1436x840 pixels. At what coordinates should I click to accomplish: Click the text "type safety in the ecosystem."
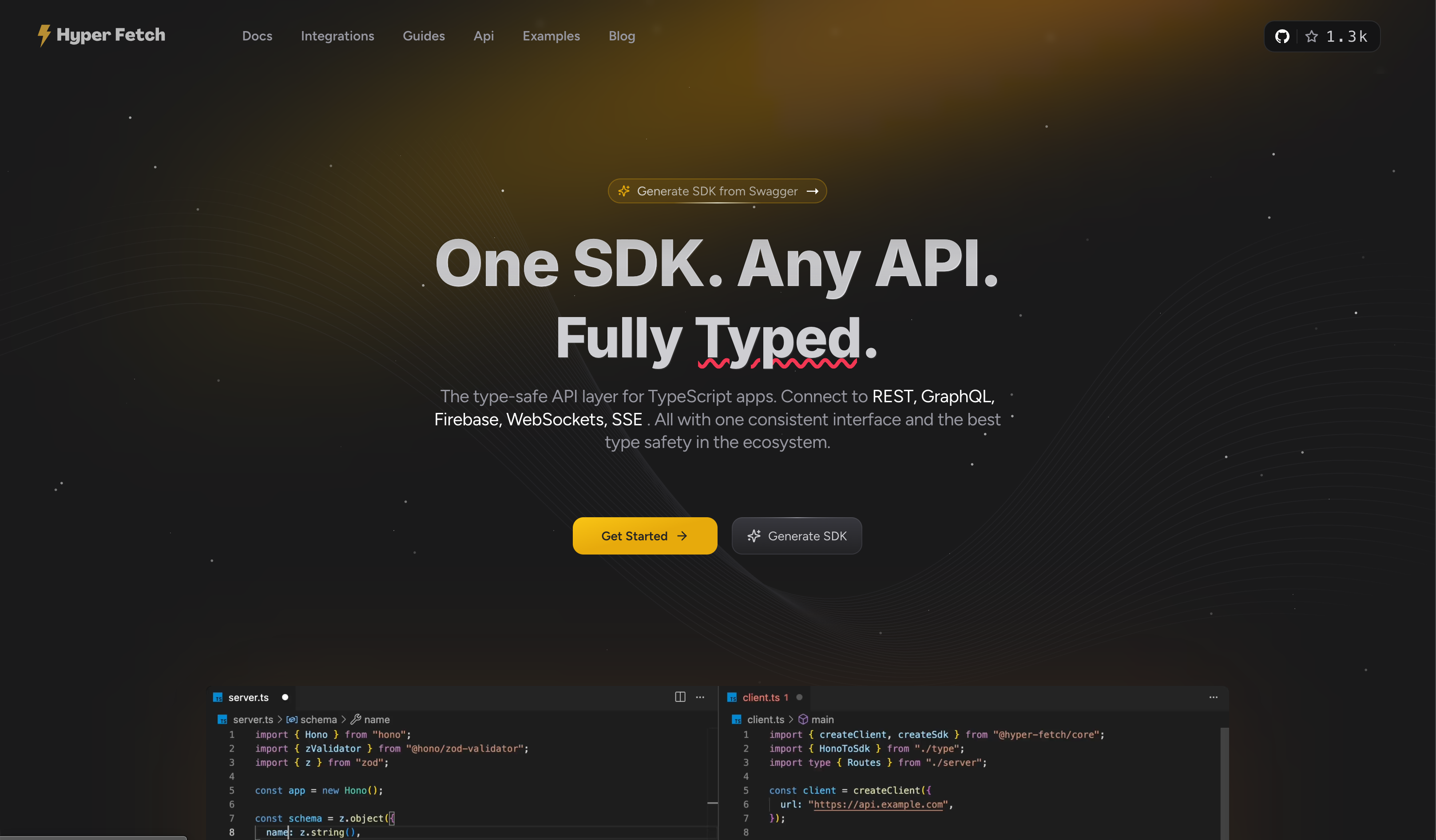coord(718,442)
